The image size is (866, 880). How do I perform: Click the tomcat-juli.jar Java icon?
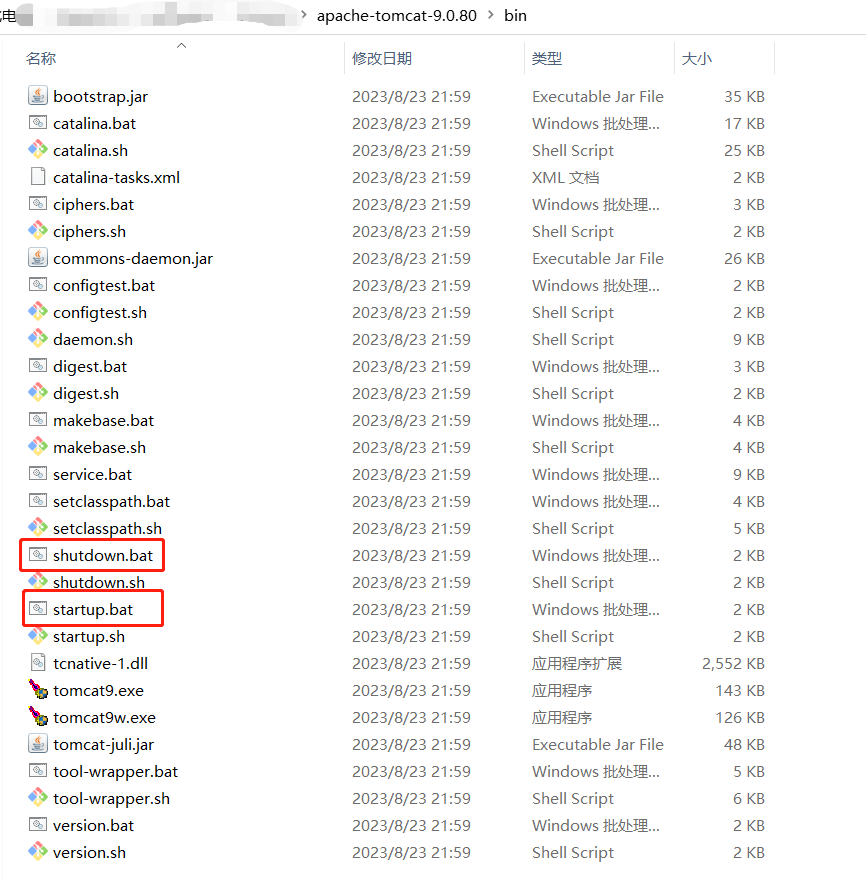[38, 744]
